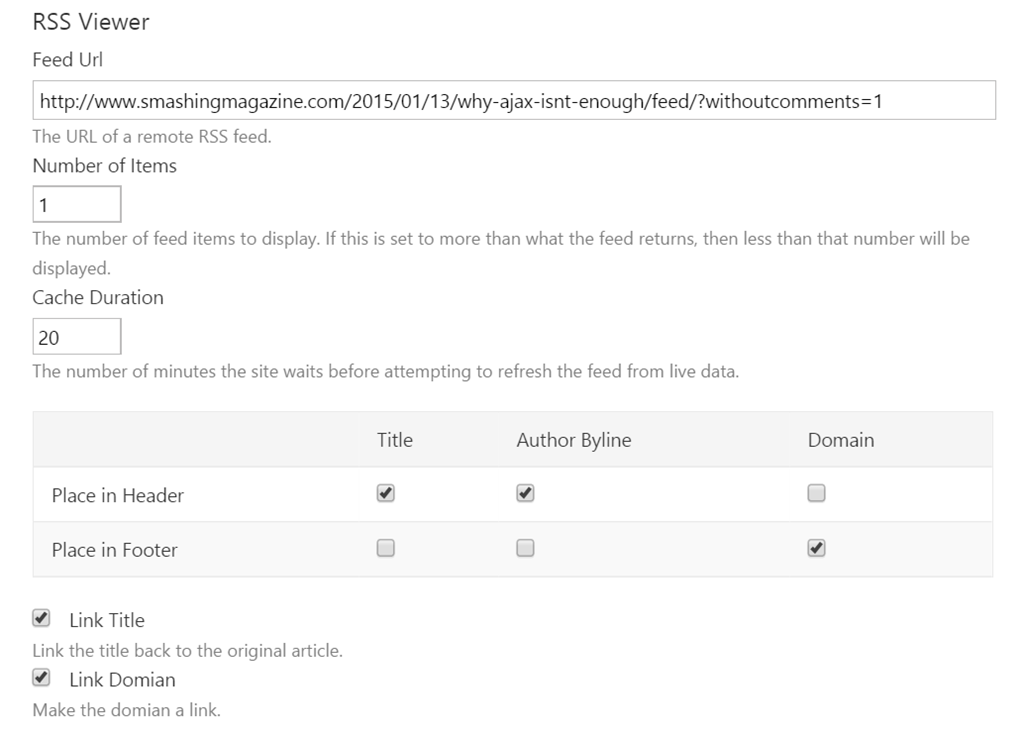The height and width of the screenshot is (738, 1024).
Task: Toggle the Link Title checkbox box
Action: [x=41, y=618]
